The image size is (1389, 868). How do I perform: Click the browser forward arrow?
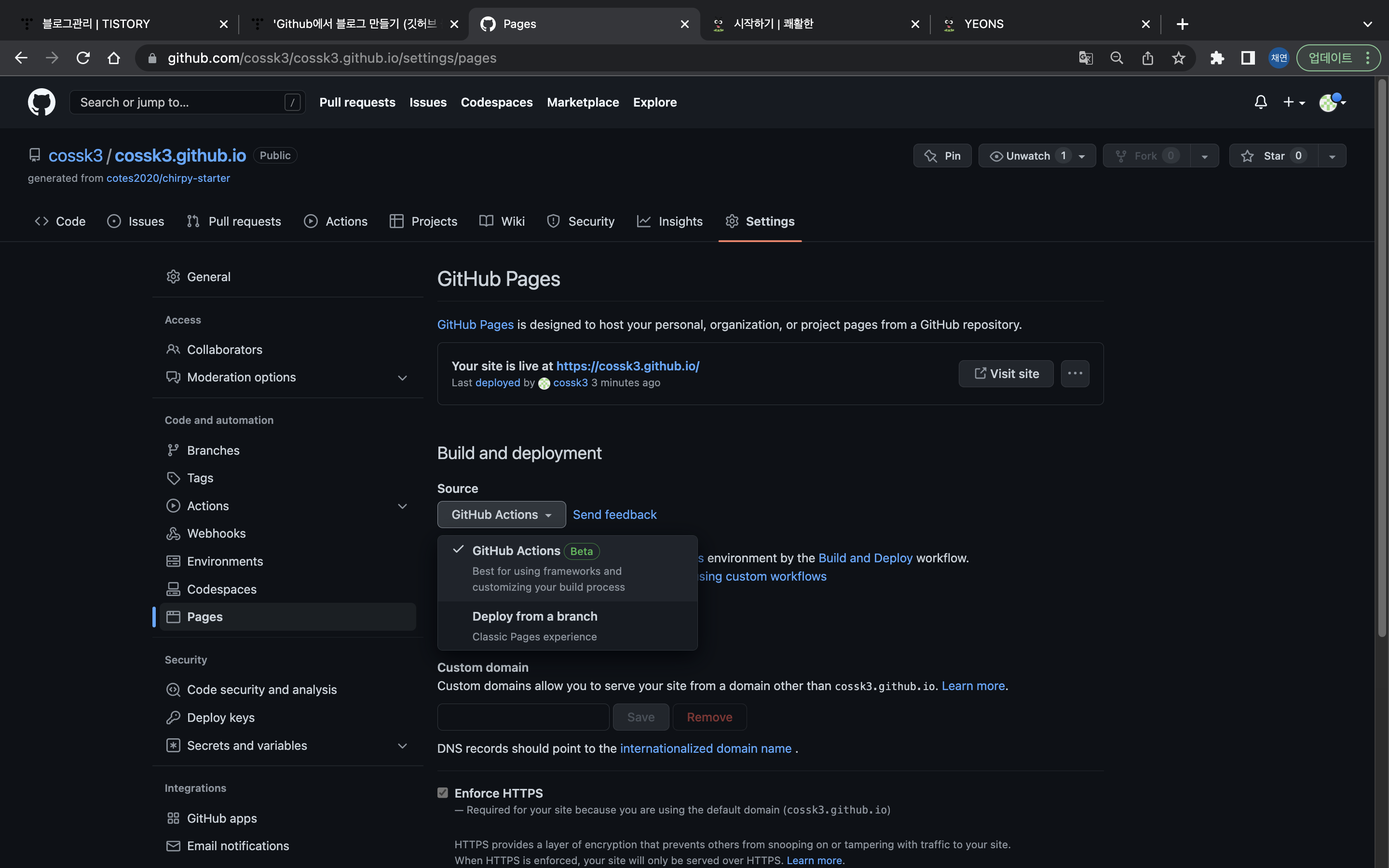(52, 58)
